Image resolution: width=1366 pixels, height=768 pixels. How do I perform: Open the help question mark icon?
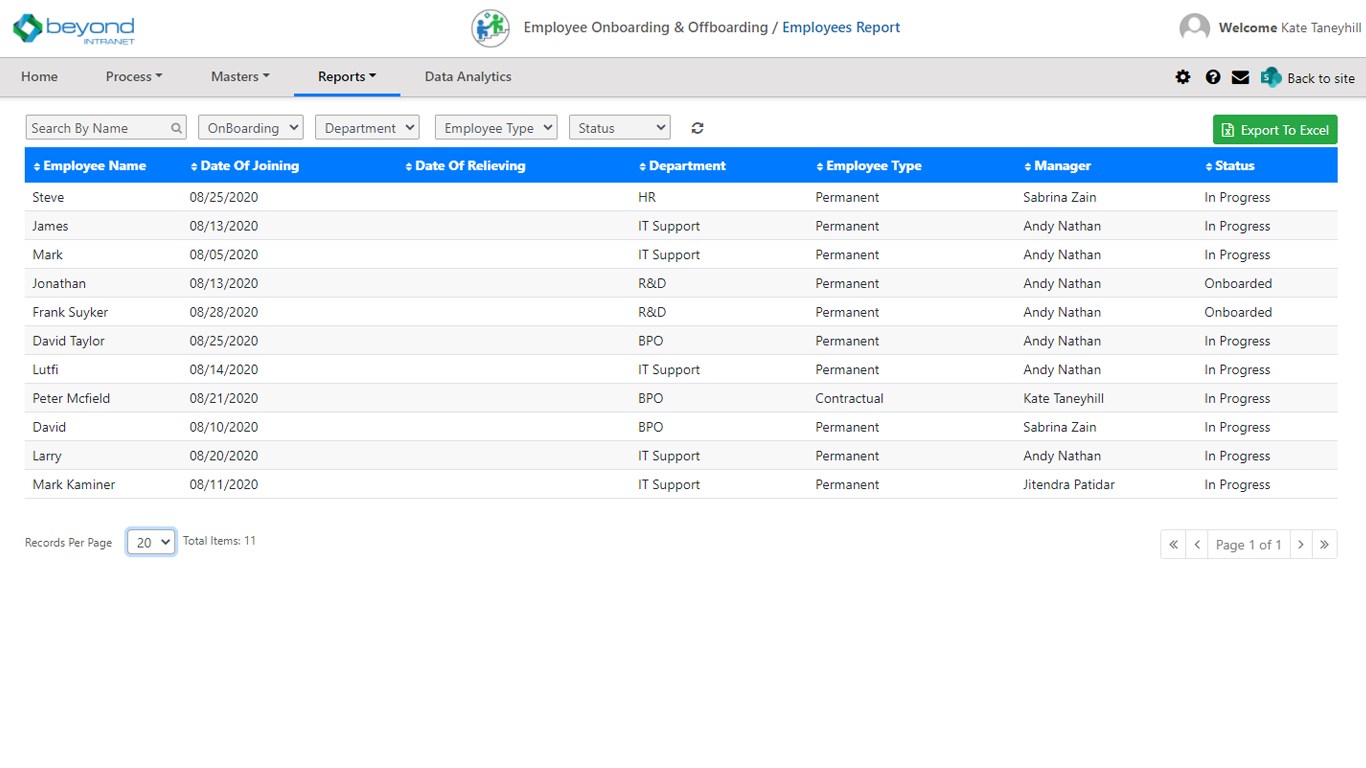click(x=1213, y=77)
